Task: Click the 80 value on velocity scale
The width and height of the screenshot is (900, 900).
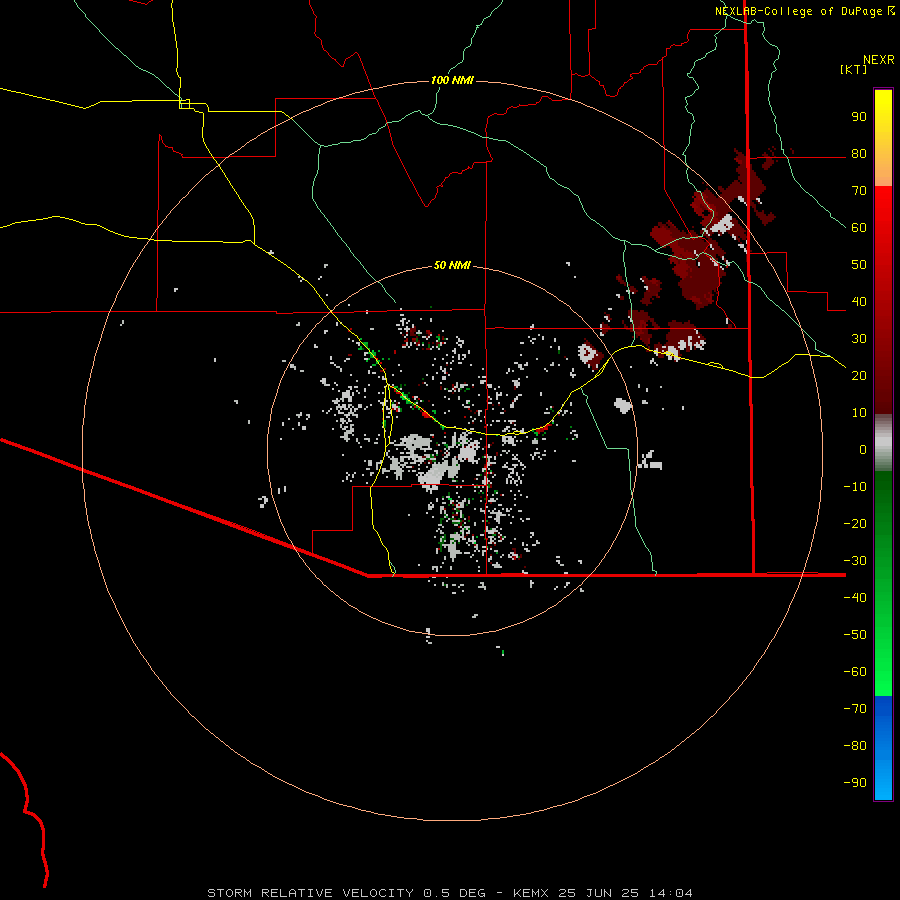Action: tap(859, 153)
